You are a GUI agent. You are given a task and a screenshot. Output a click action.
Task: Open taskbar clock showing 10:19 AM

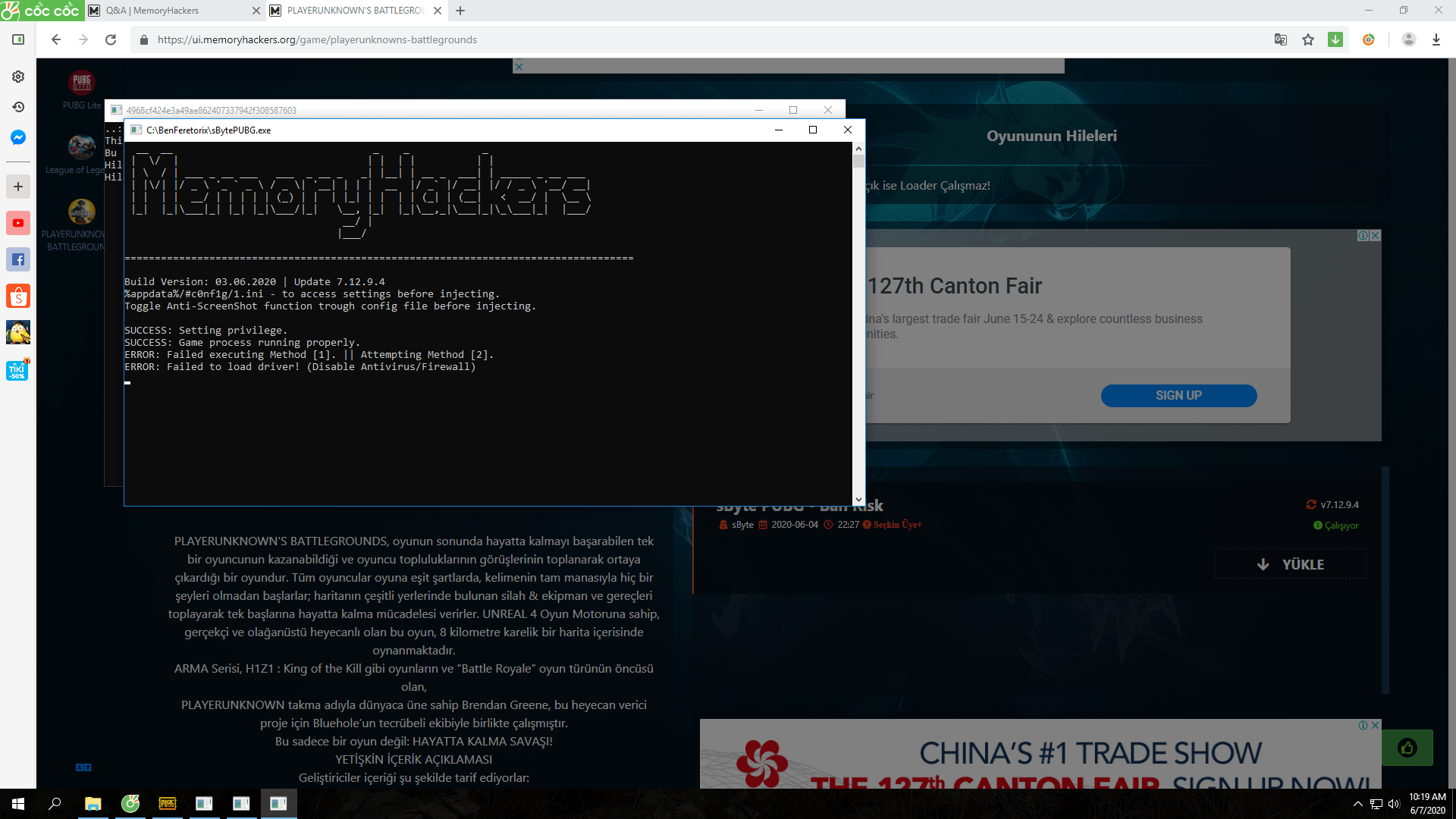point(1427,804)
